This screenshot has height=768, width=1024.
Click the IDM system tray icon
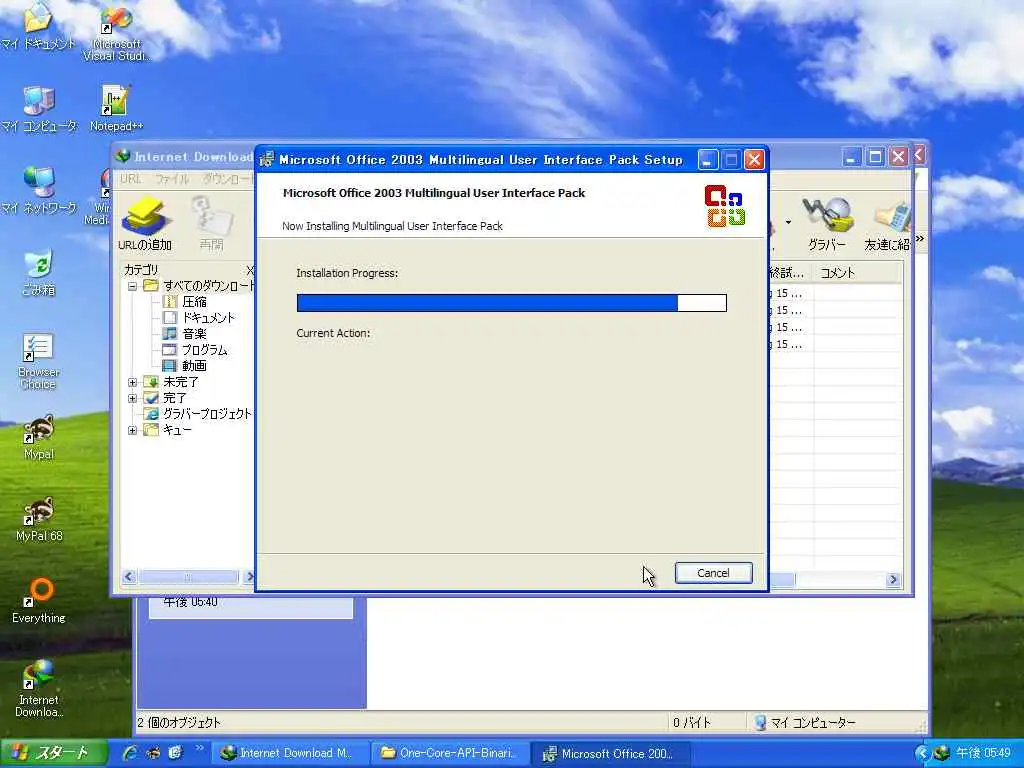(x=942, y=753)
